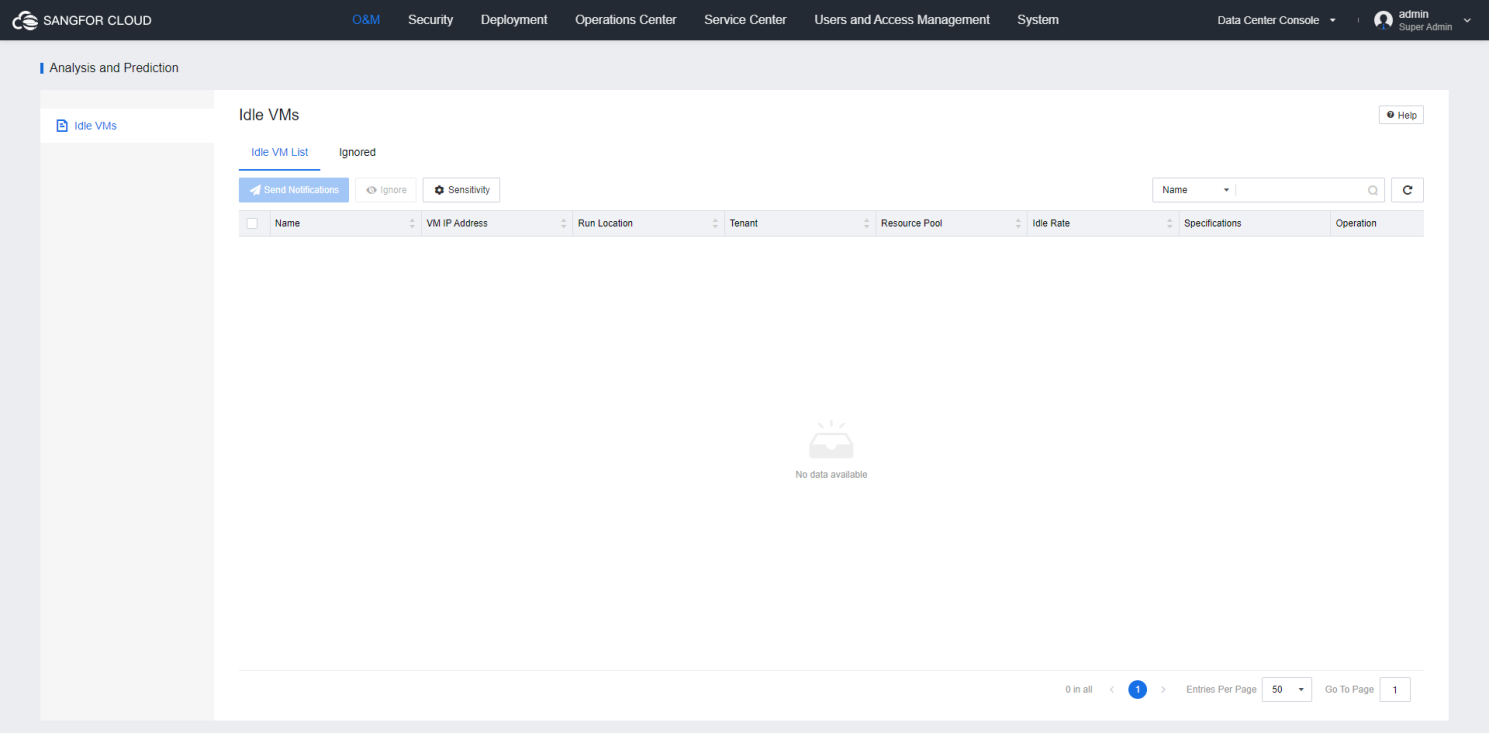Select Idle VMs in the sidebar
The height and width of the screenshot is (733, 1489).
pyautogui.click(x=127, y=126)
